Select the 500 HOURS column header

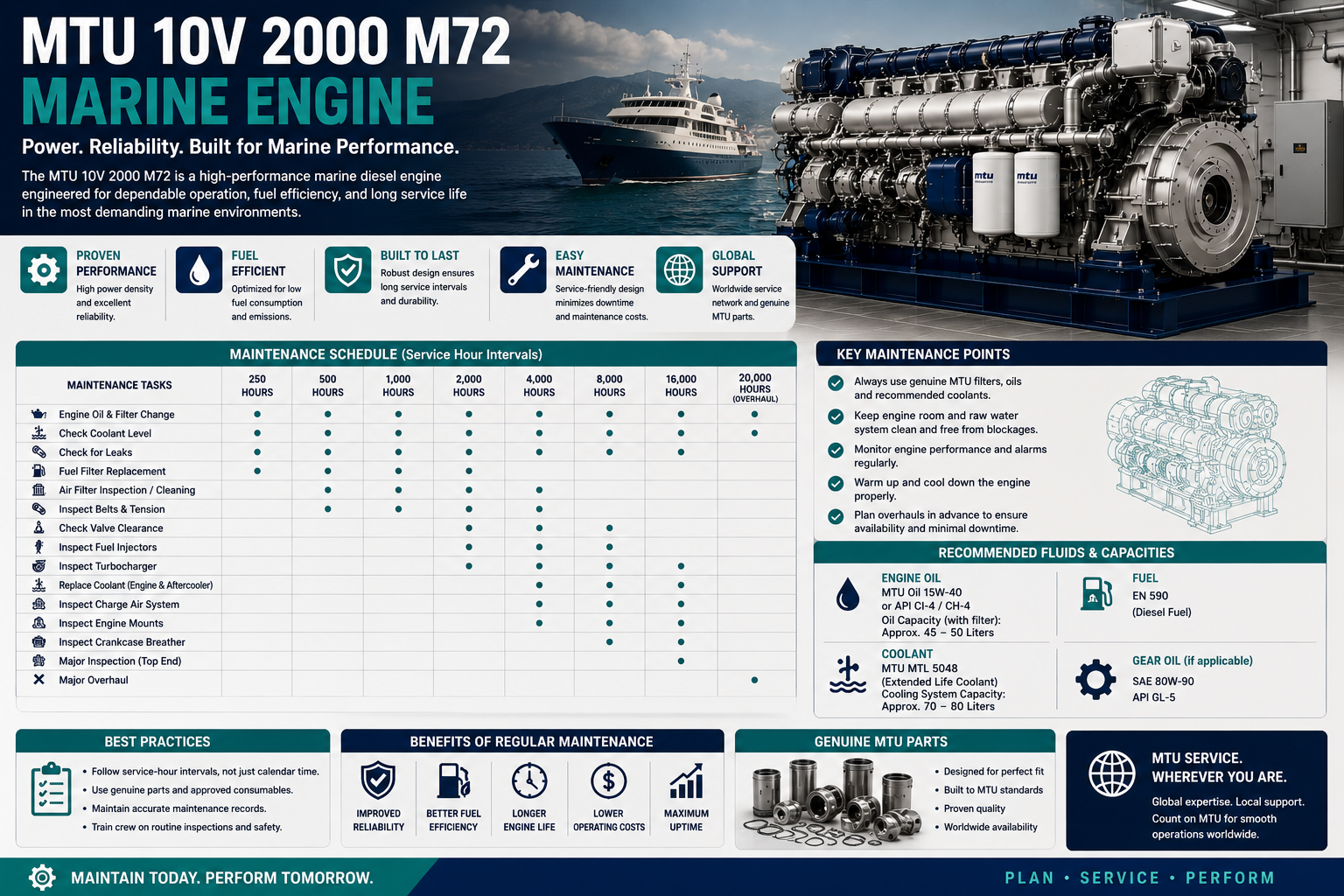tap(327, 386)
